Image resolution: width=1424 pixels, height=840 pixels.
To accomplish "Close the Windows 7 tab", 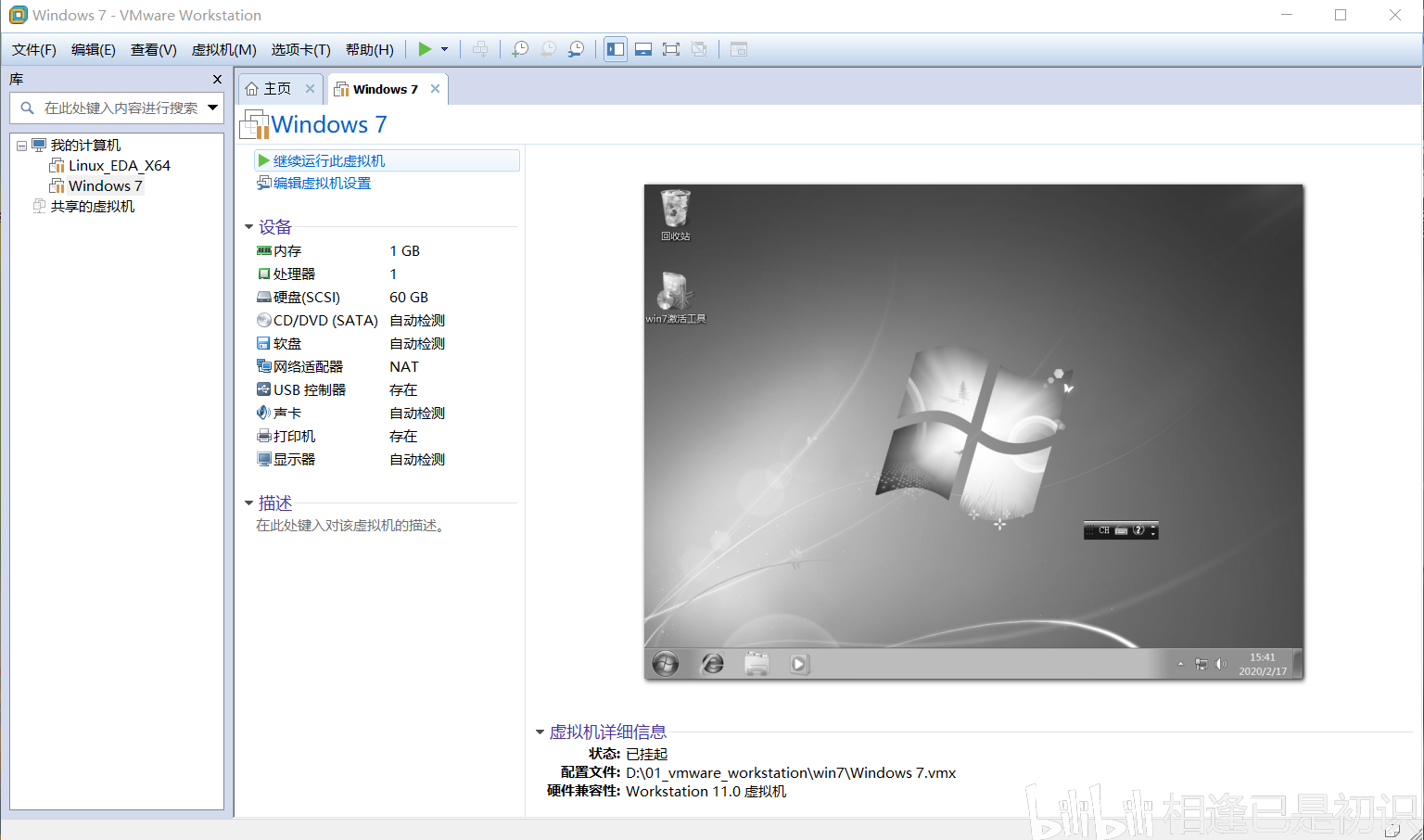I will pyautogui.click(x=435, y=89).
